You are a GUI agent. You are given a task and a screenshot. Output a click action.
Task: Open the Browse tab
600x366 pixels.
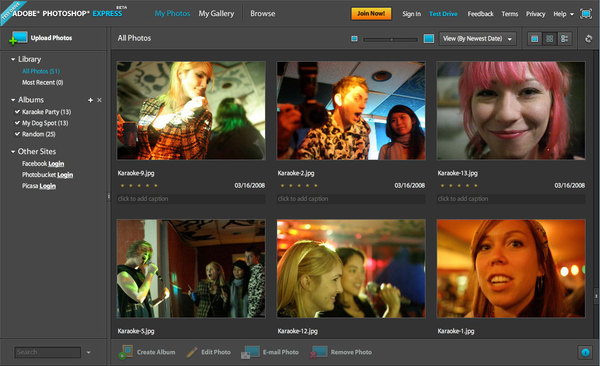pyautogui.click(x=262, y=13)
